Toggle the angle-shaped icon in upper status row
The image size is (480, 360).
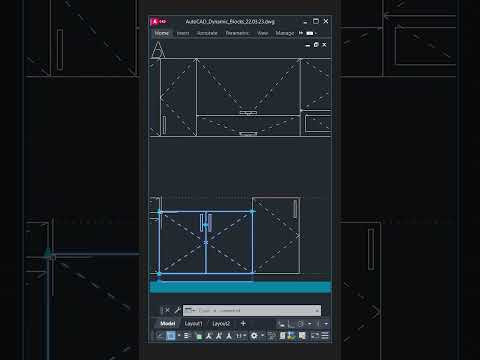291,324
